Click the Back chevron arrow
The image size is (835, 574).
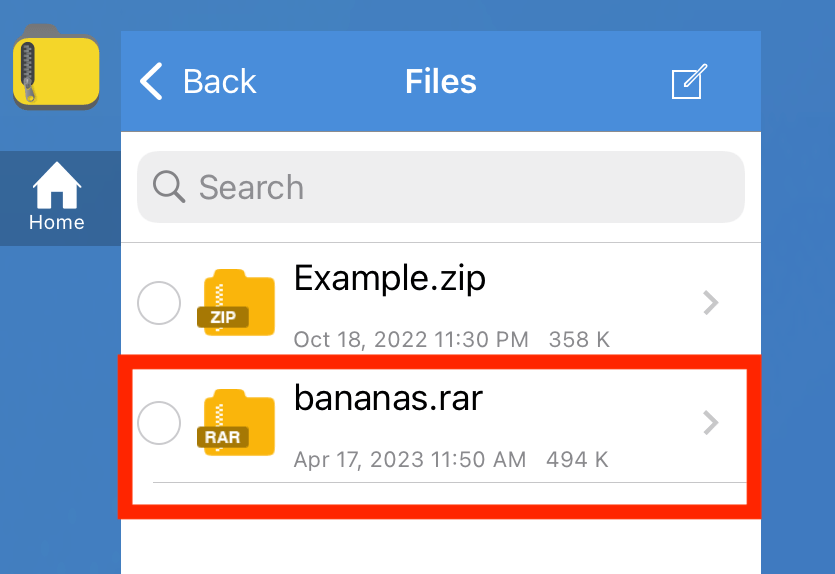tap(152, 81)
